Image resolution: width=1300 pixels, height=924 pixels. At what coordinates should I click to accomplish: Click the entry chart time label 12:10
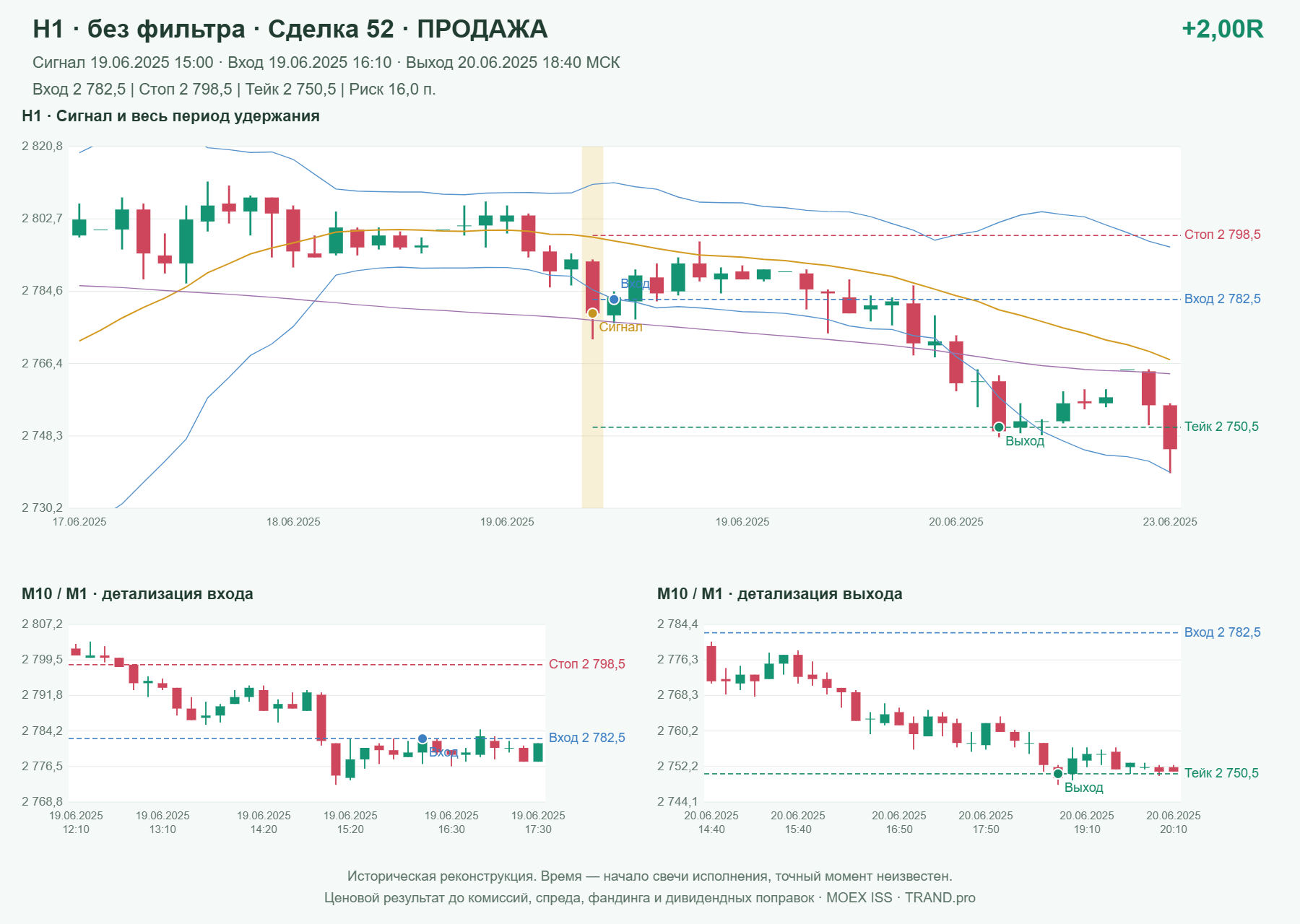(76, 829)
